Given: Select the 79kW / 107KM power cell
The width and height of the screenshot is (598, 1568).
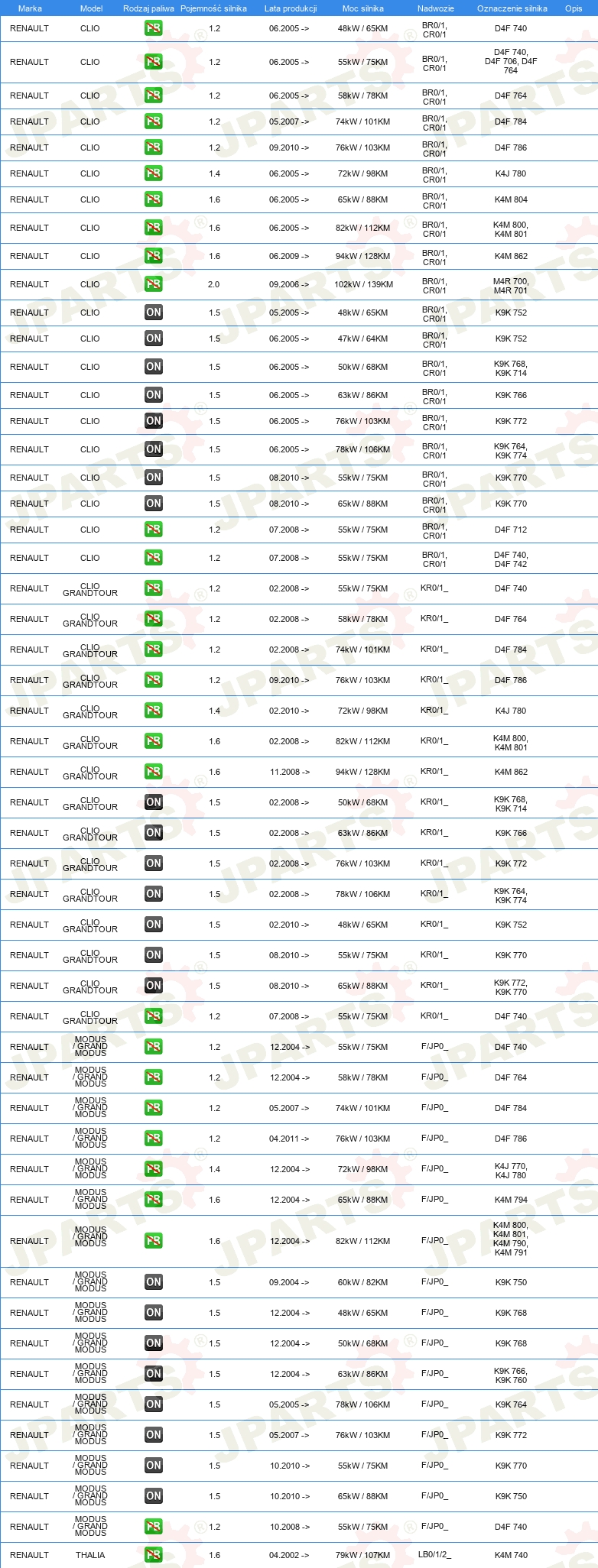Looking at the screenshot, I should (x=362, y=1555).
